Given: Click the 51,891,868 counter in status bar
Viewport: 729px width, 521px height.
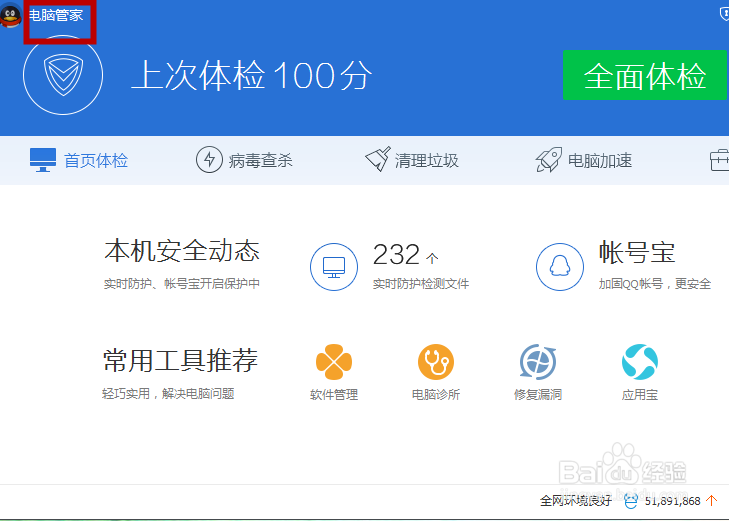Looking at the screenshot, I should pyautogui.click(x=672, y=501).
